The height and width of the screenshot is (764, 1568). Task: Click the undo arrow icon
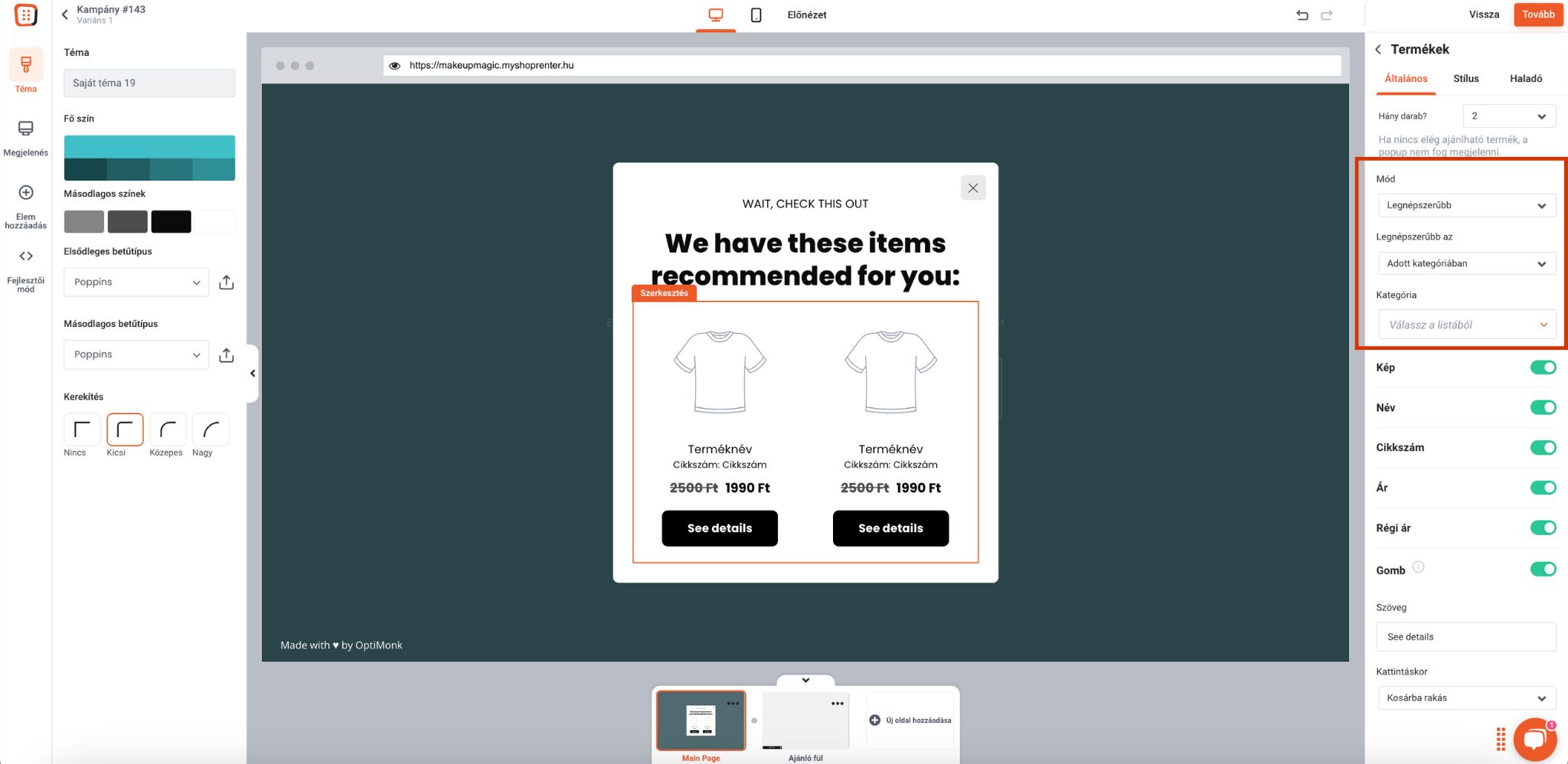click(x=1302, y=15)
